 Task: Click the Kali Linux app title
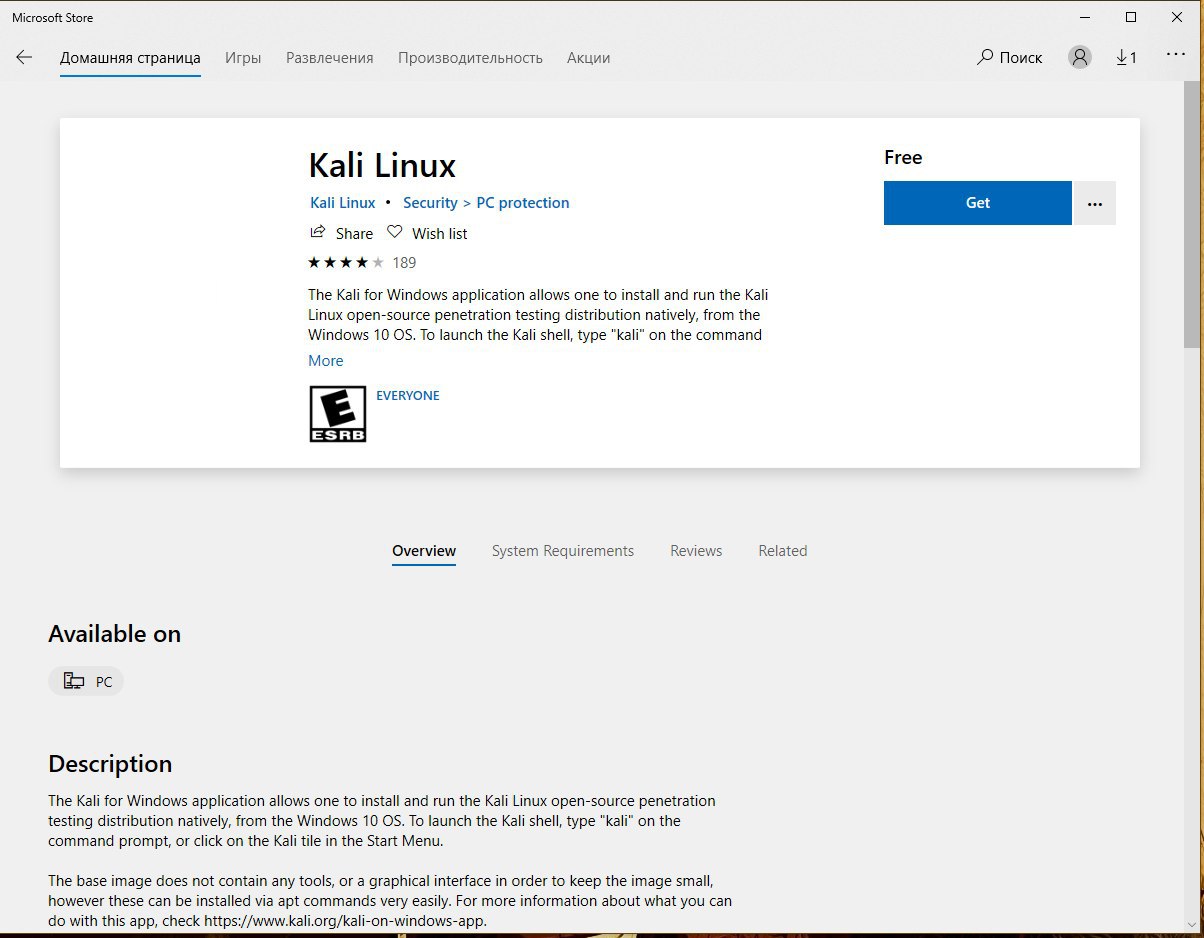[x=382, y=165]
